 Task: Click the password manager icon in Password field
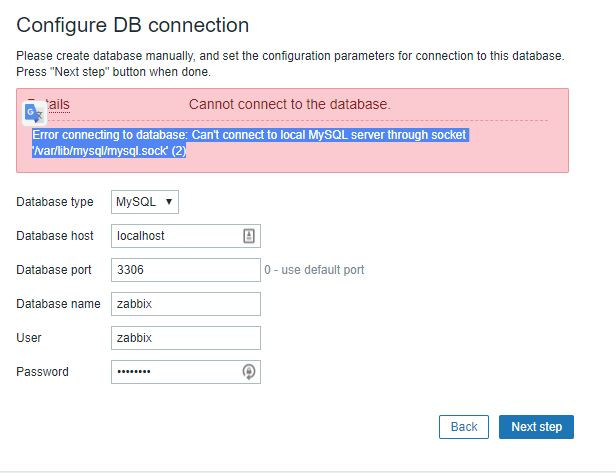249,372
